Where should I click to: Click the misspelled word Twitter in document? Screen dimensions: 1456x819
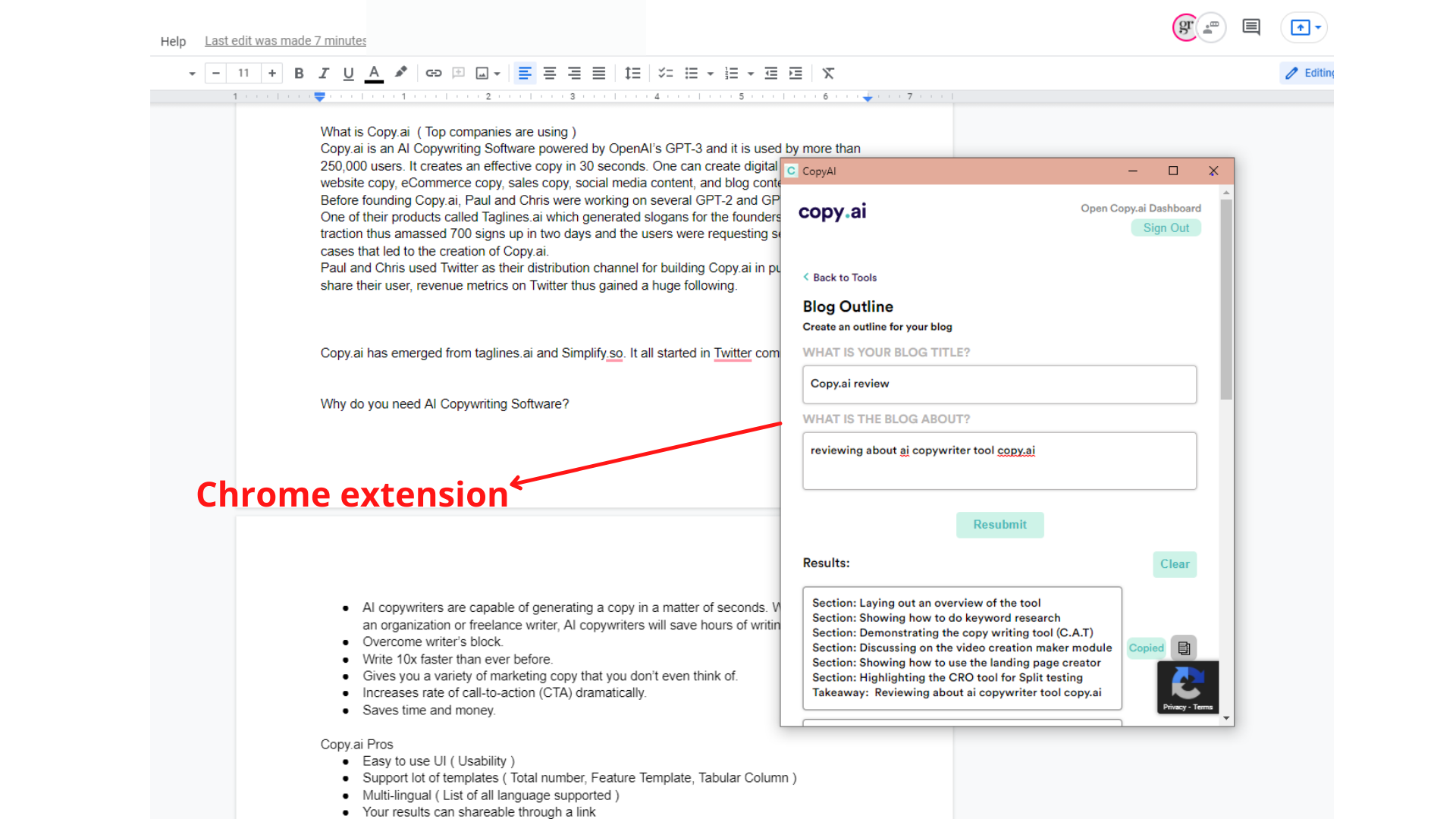pyautogui.click(x=733, y=353)
